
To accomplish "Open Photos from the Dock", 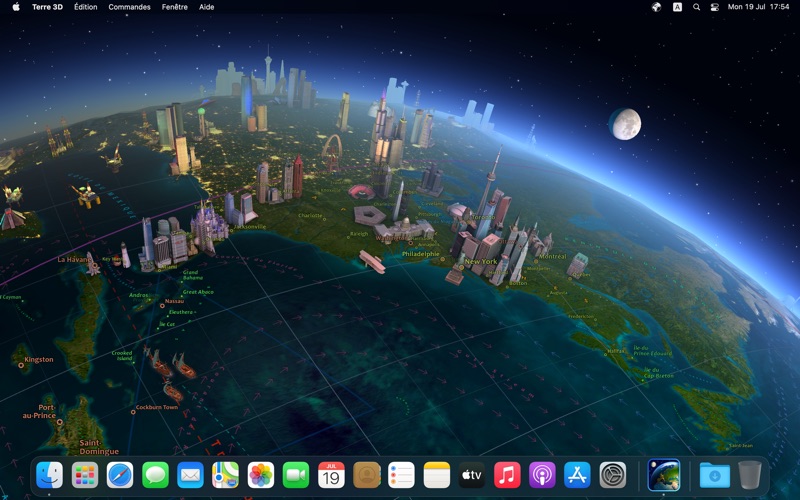I will [261, 475].
